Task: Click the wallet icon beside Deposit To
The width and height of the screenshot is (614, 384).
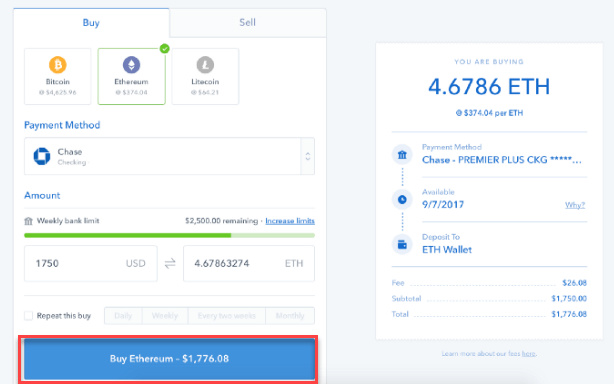Action: point(402,245)
